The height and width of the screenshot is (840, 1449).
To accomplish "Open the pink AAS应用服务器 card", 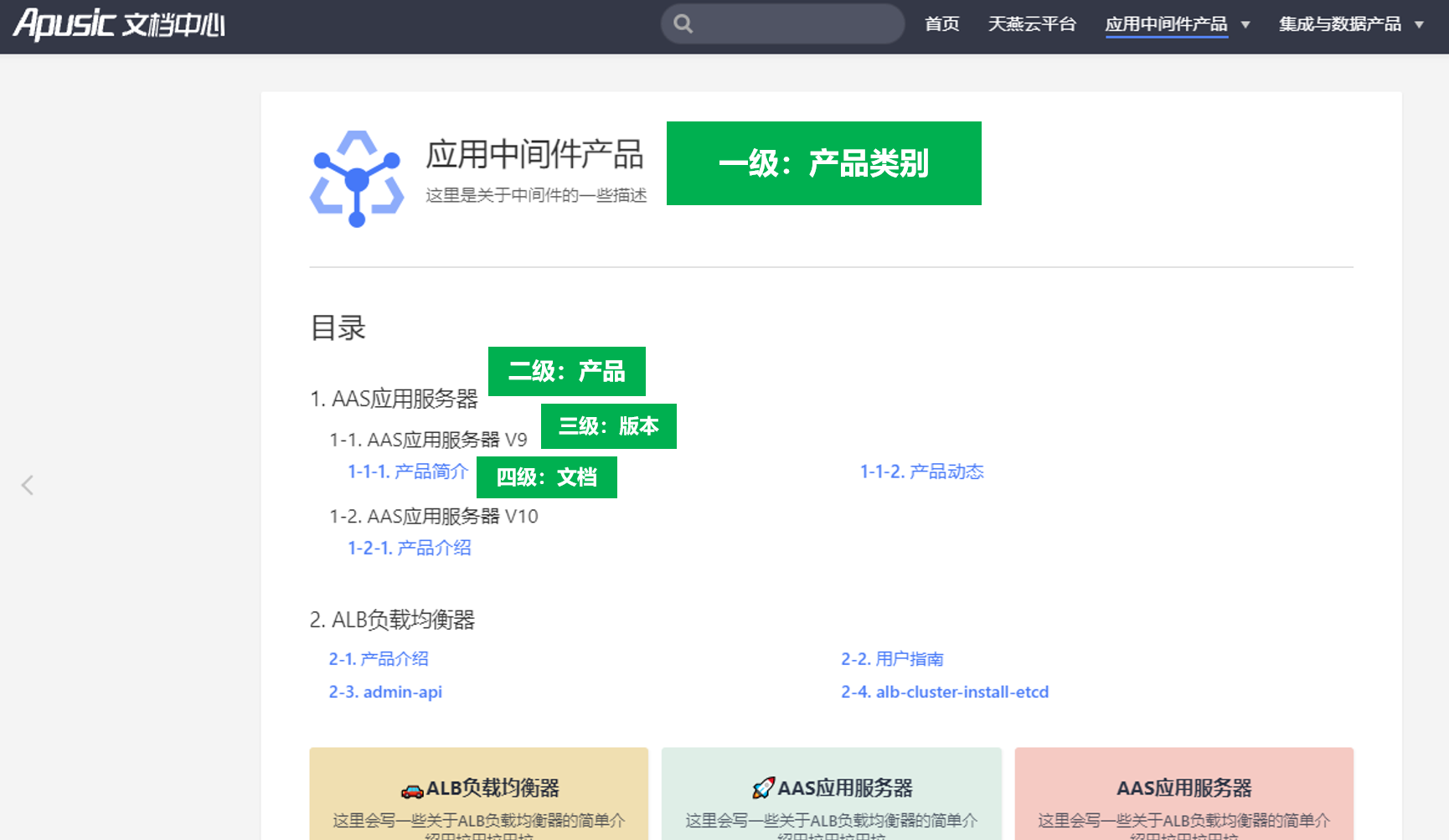I will click(x=1184, y=794).
